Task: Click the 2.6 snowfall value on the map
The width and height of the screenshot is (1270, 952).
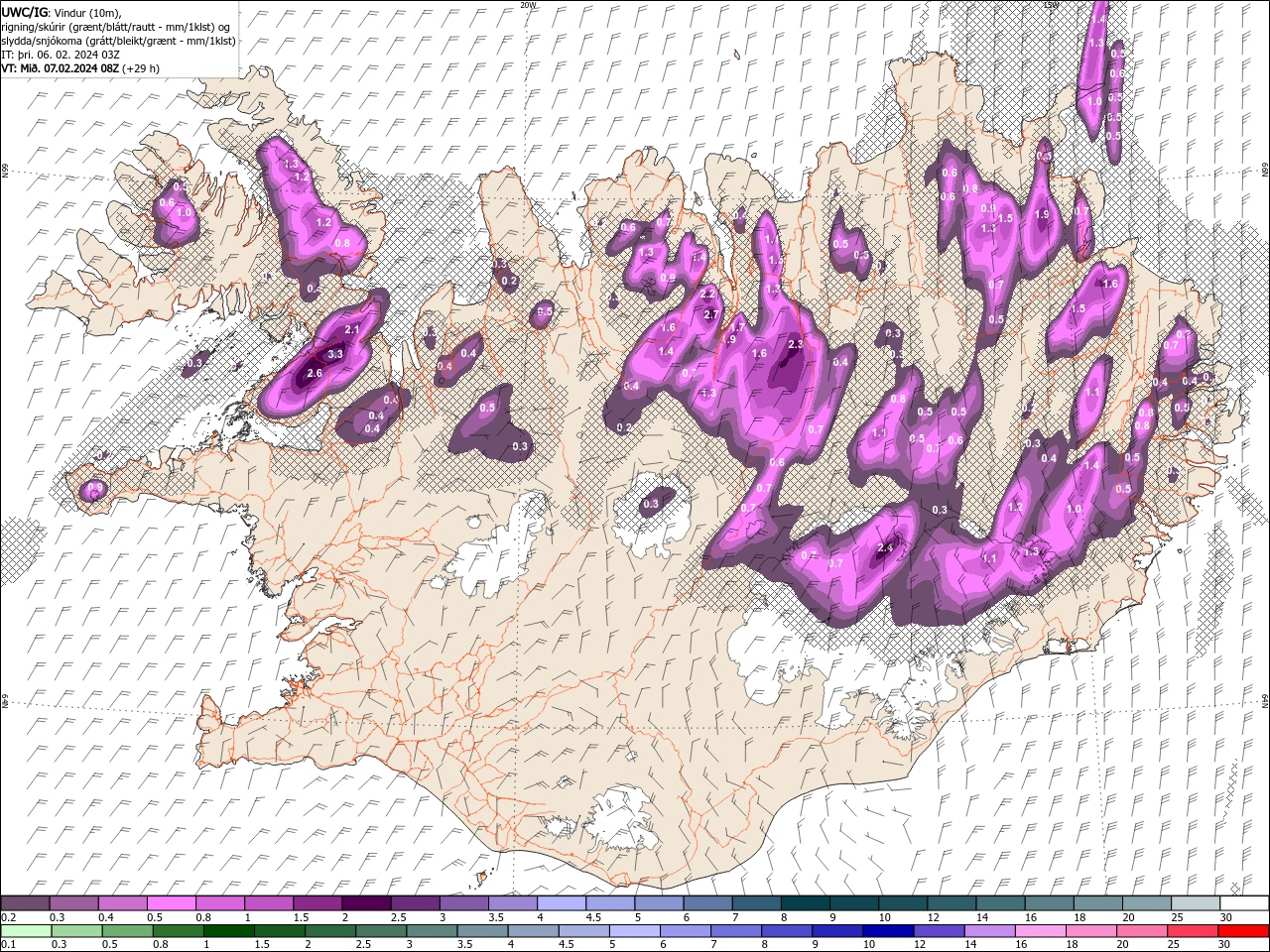Action: coord(316,373)
